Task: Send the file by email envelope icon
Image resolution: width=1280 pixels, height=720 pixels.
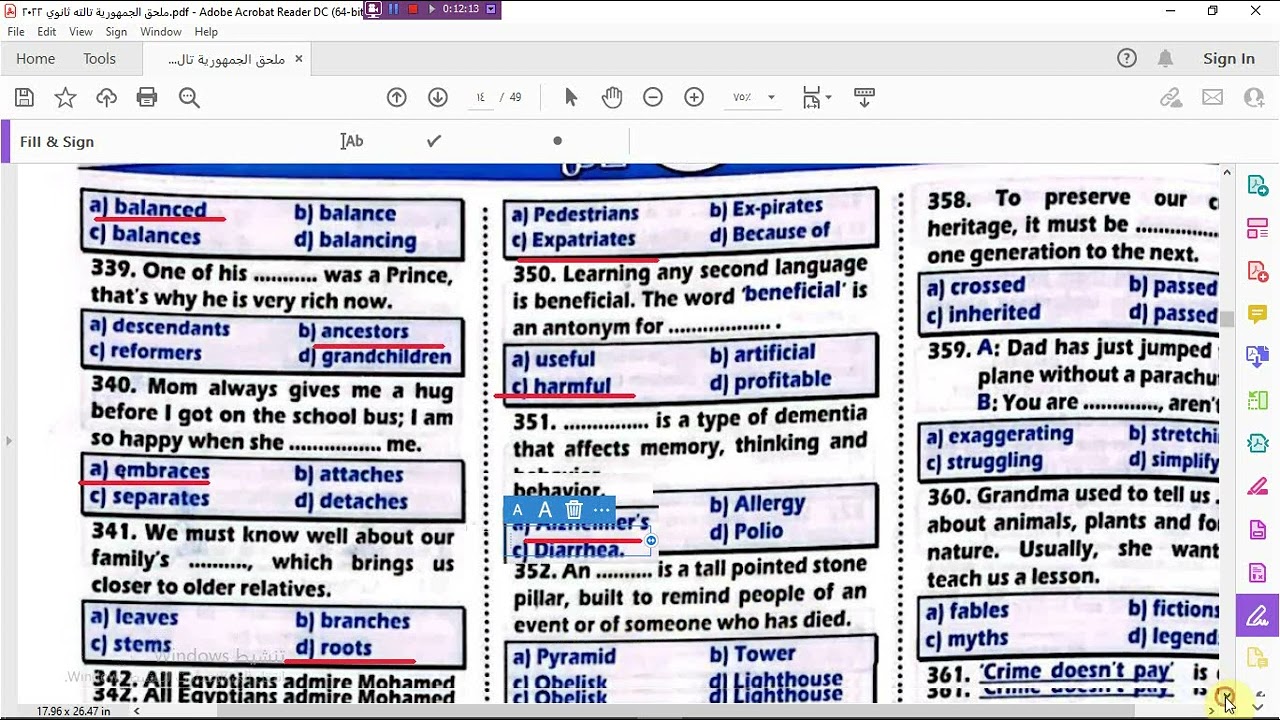Action: (x=1212, y=97)
